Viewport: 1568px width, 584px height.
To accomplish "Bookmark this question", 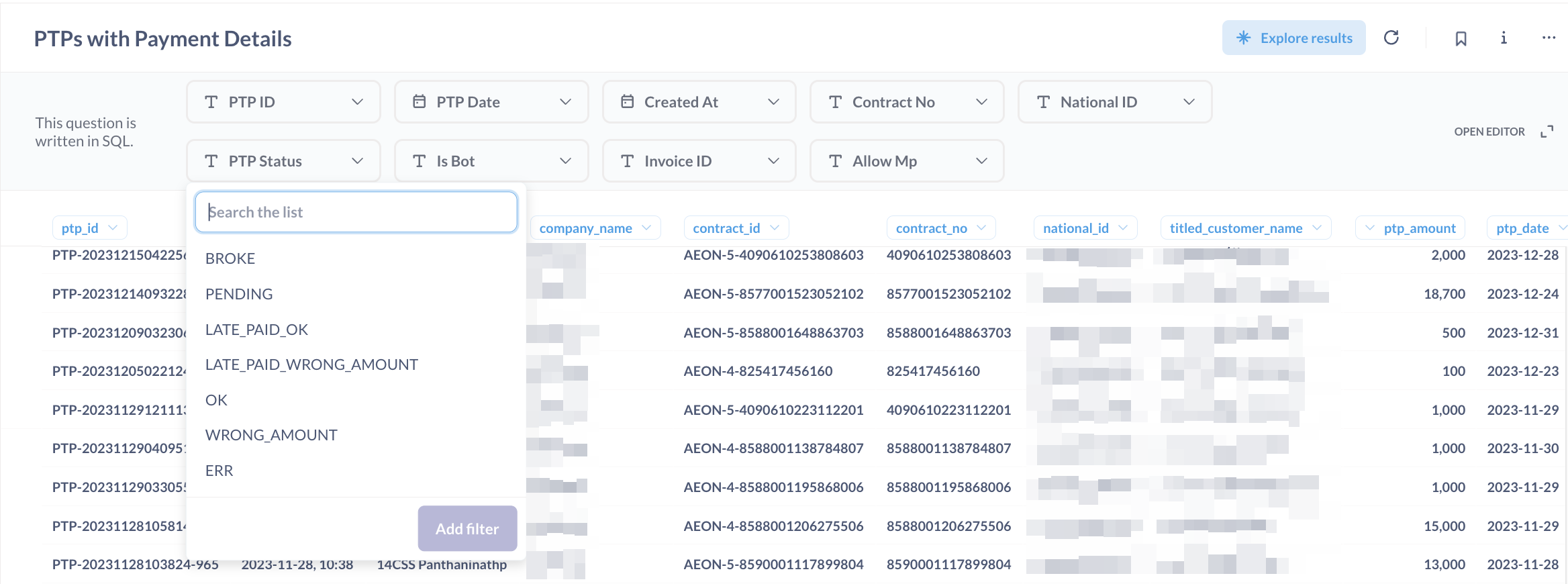I will click(1461, 38).
